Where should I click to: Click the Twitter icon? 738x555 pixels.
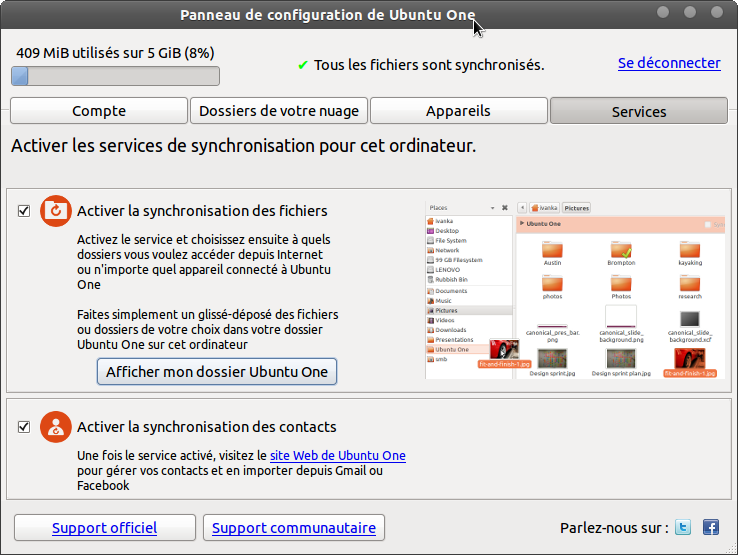683,527
